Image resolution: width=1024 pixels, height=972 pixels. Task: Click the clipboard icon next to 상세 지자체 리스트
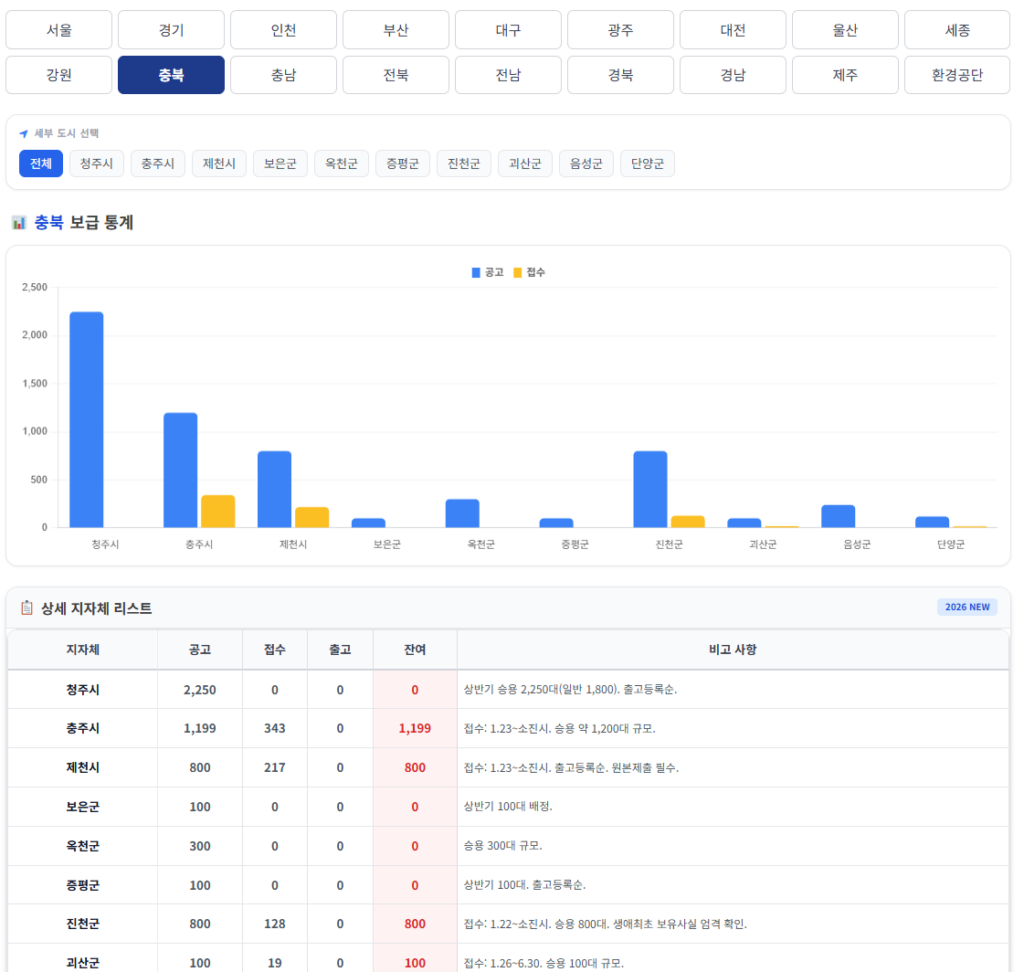click(x=27, y=608)
